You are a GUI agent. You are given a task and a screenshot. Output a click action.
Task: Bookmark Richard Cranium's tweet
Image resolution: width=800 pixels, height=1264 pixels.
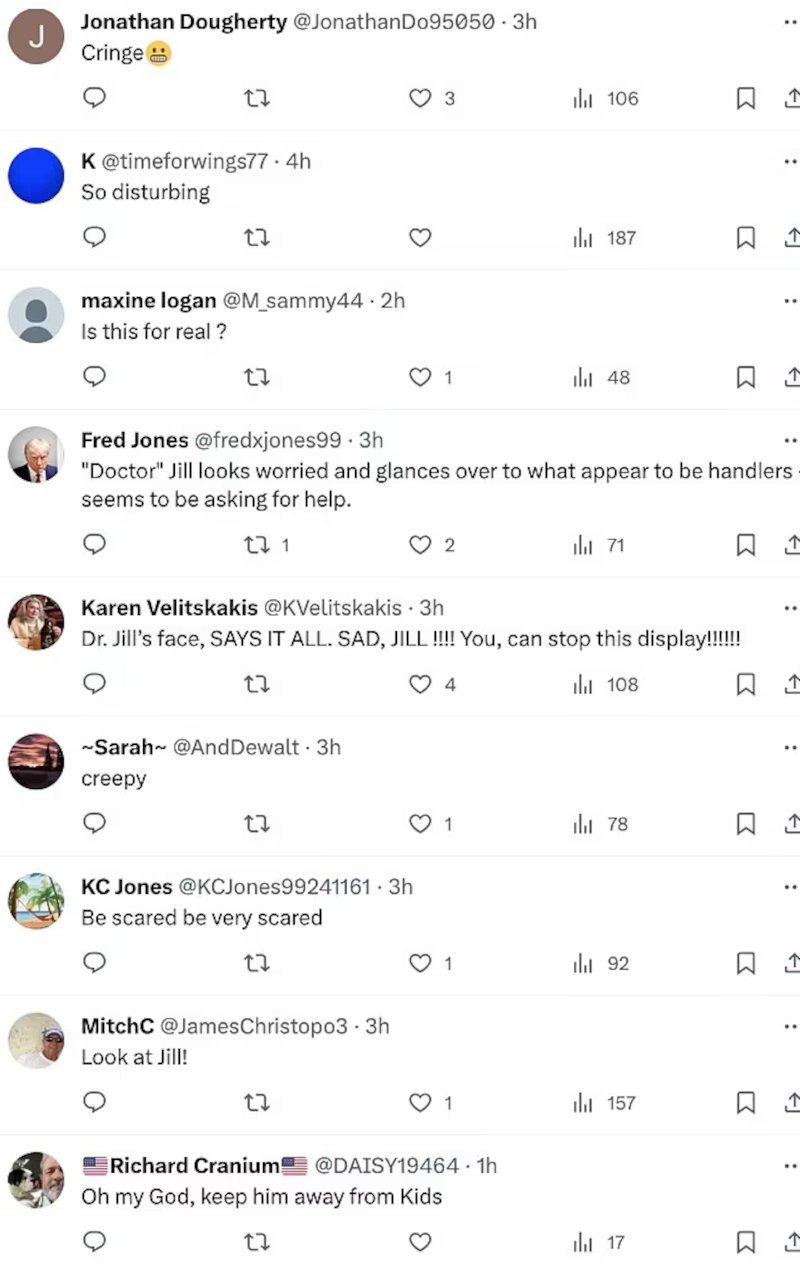[x=745, y=1242]
